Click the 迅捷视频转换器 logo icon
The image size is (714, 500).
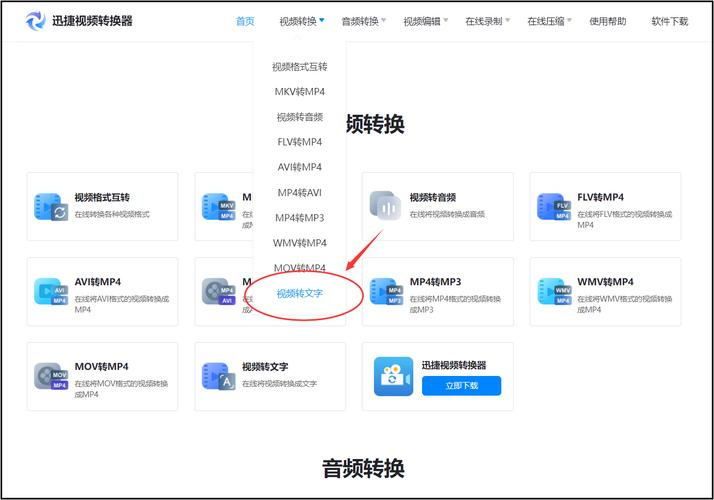pos(36,21)
